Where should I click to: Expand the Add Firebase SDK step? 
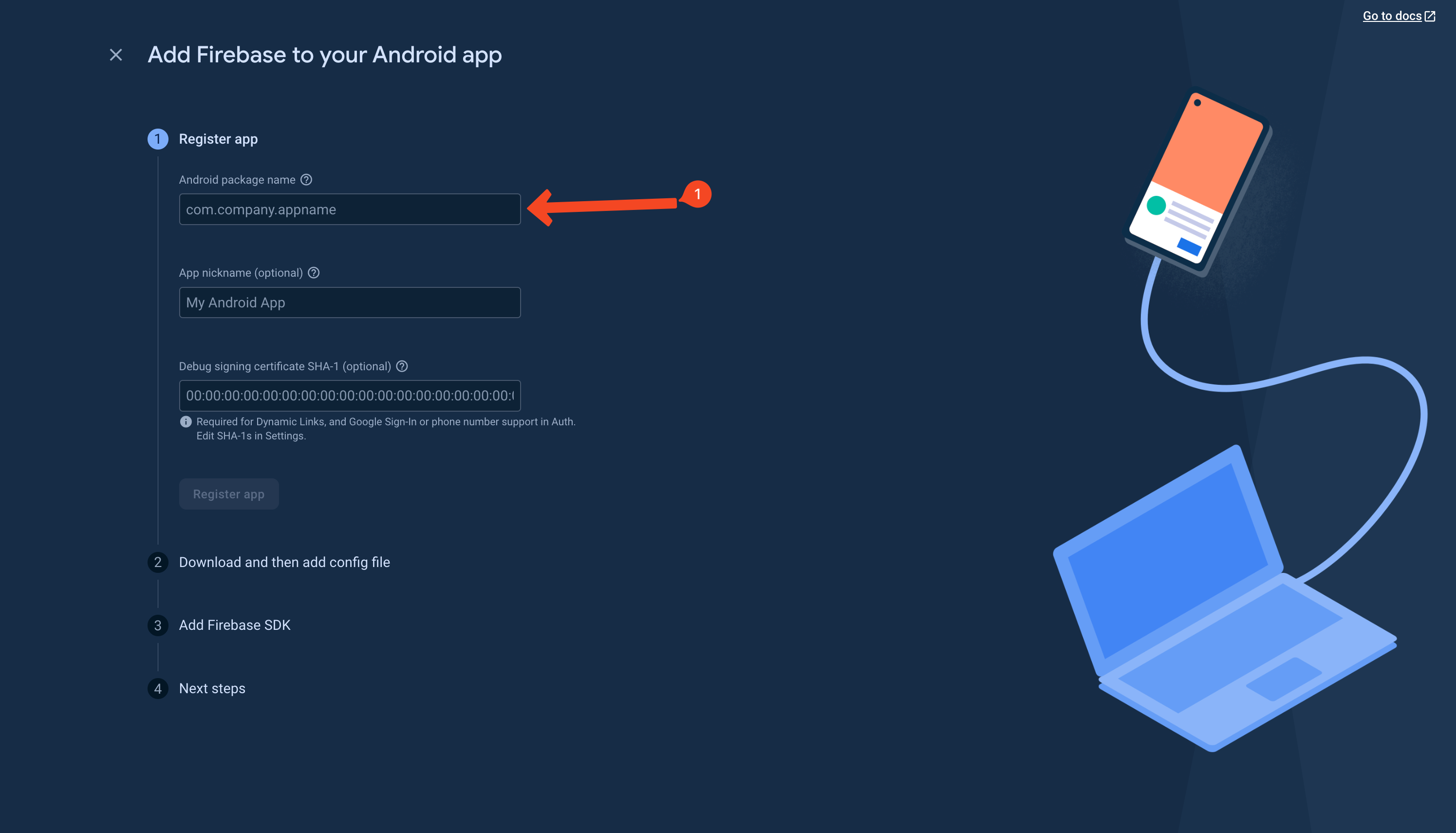coord(235,625)
